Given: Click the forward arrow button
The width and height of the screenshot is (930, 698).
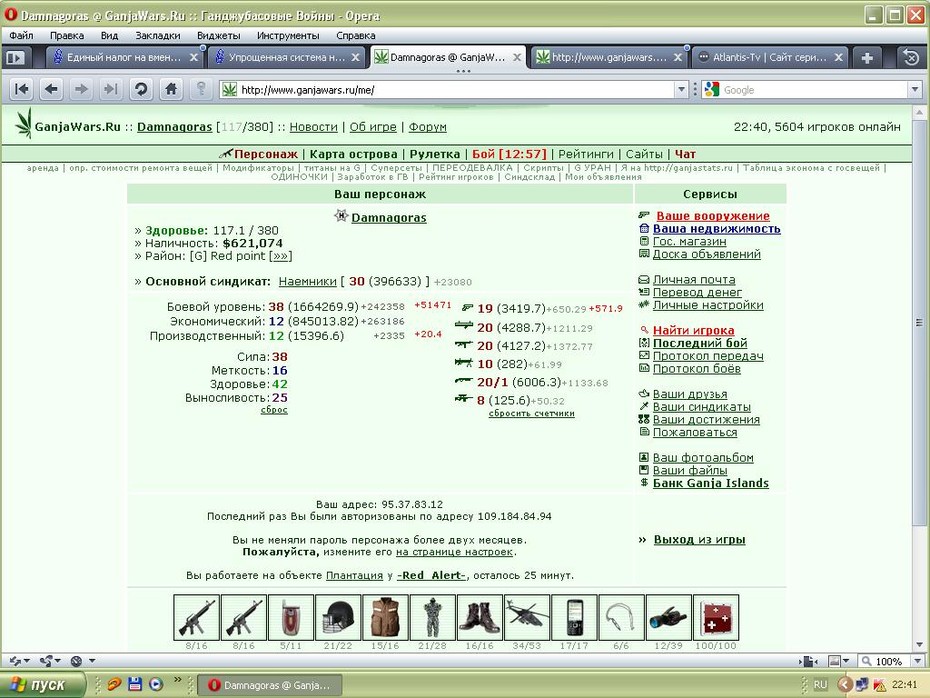Looking at the screenshot, I should pos(81,90).
